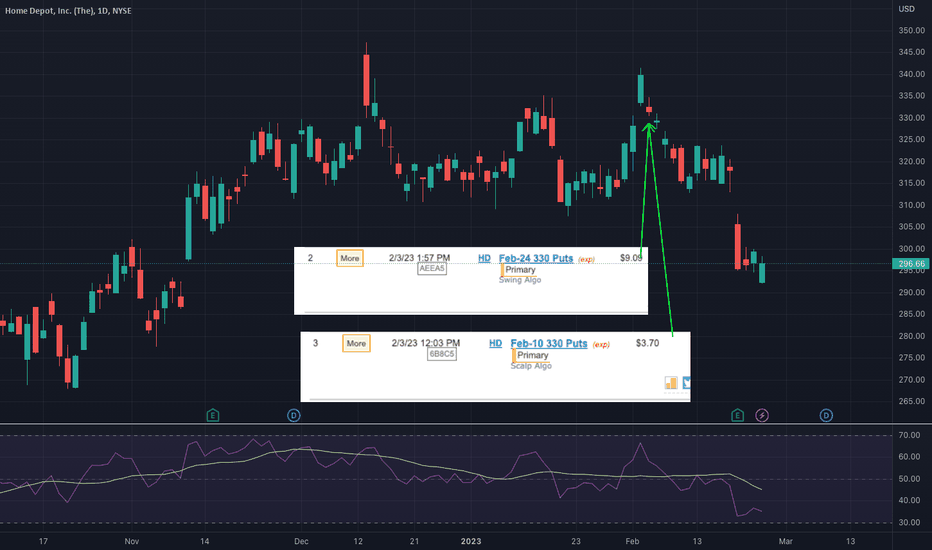This screenshot has height=550, width=932.
Task: Click the AEEA5 tag
Action: tap(432, 268)
